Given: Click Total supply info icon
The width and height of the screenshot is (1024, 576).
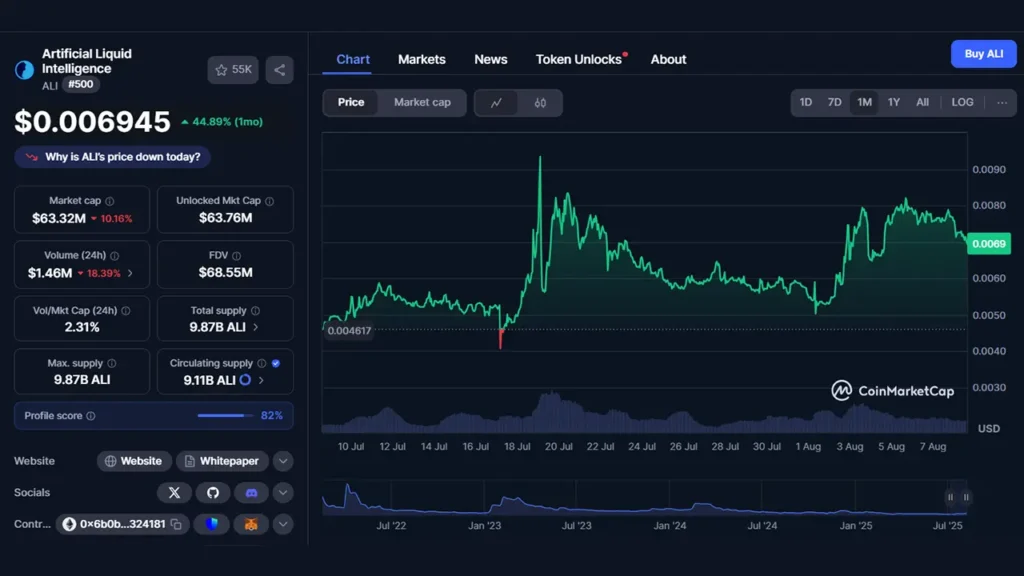Looking at the screenshot, I should pyautogui.click(x=255, y=311).
